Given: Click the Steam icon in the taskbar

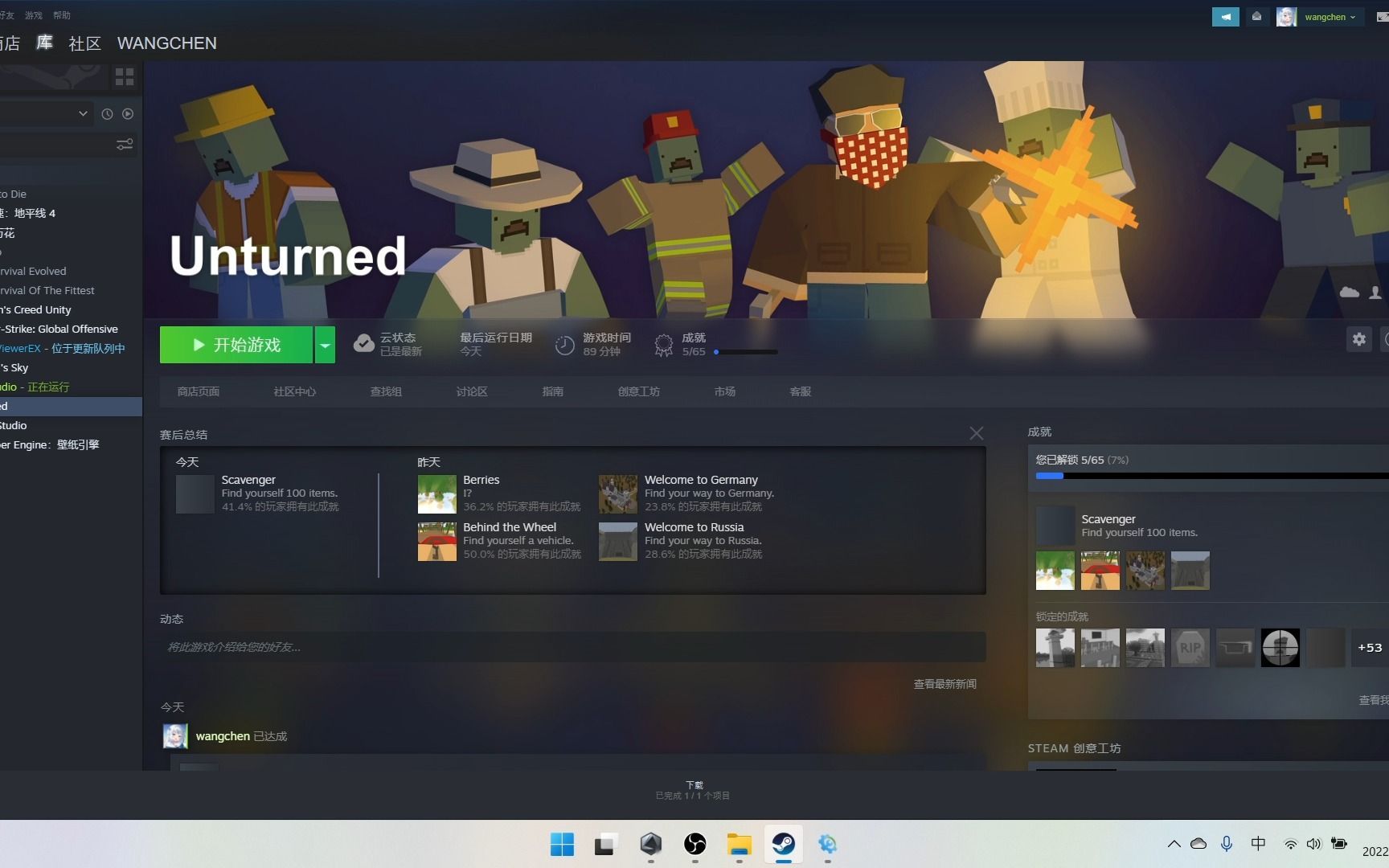Looking at the screenshot, I should tap(783, 845).
